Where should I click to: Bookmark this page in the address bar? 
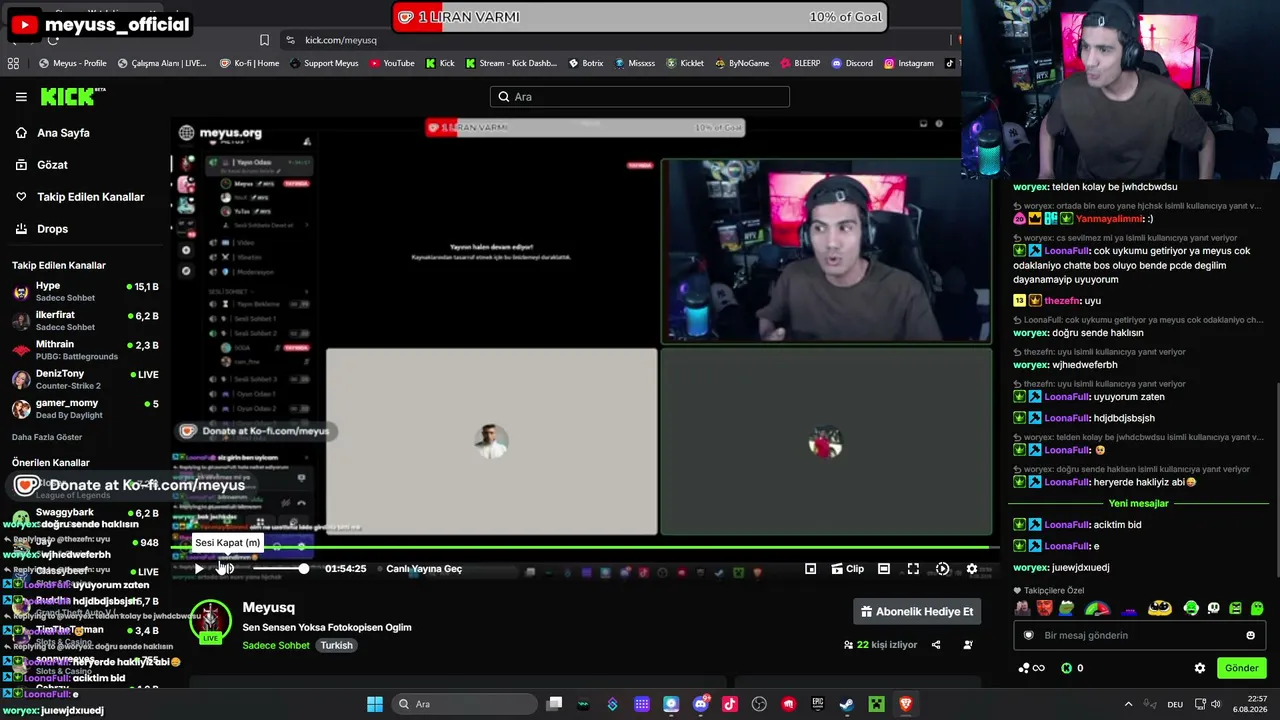point(264,40)
